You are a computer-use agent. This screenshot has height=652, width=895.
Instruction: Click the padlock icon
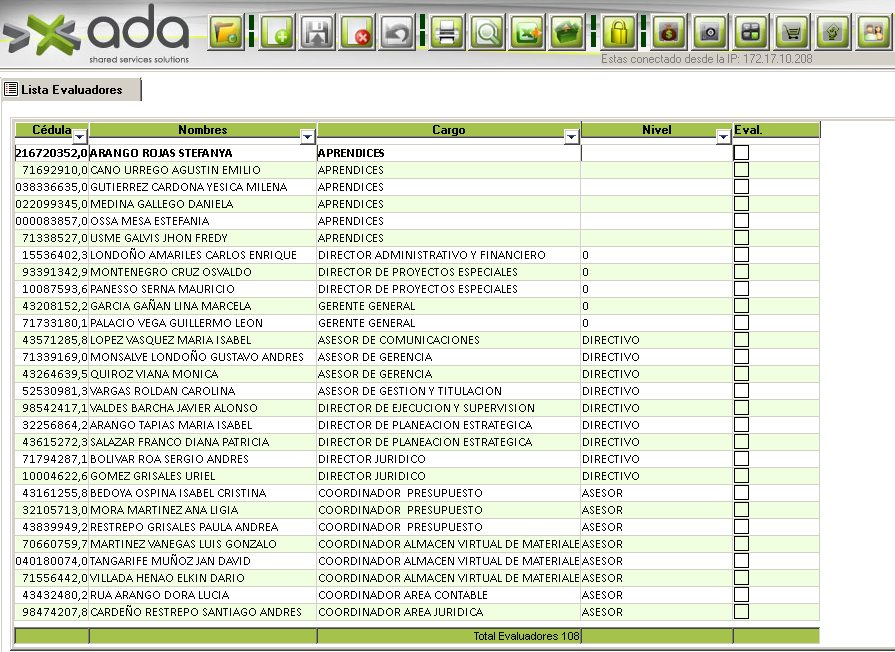[620, 33]
